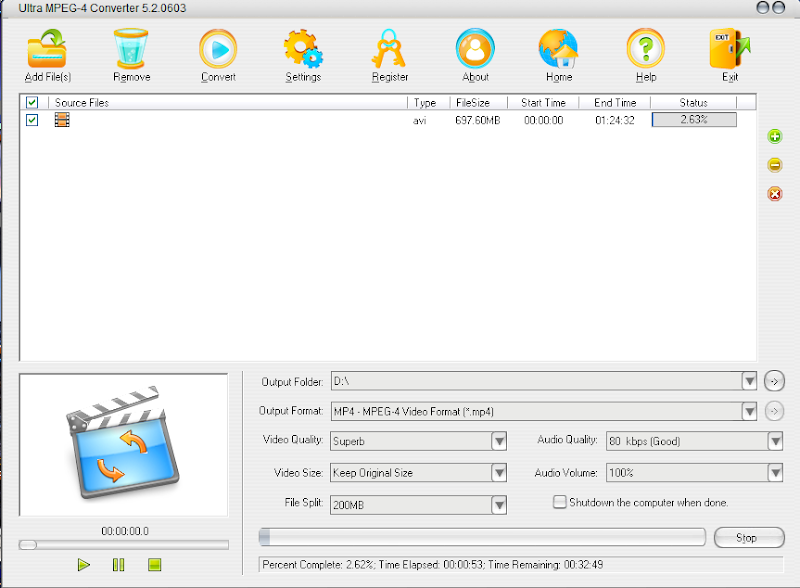The image size is (800, 588).
Task: Click the film strip icon in file row
Action: pos(62,120)
